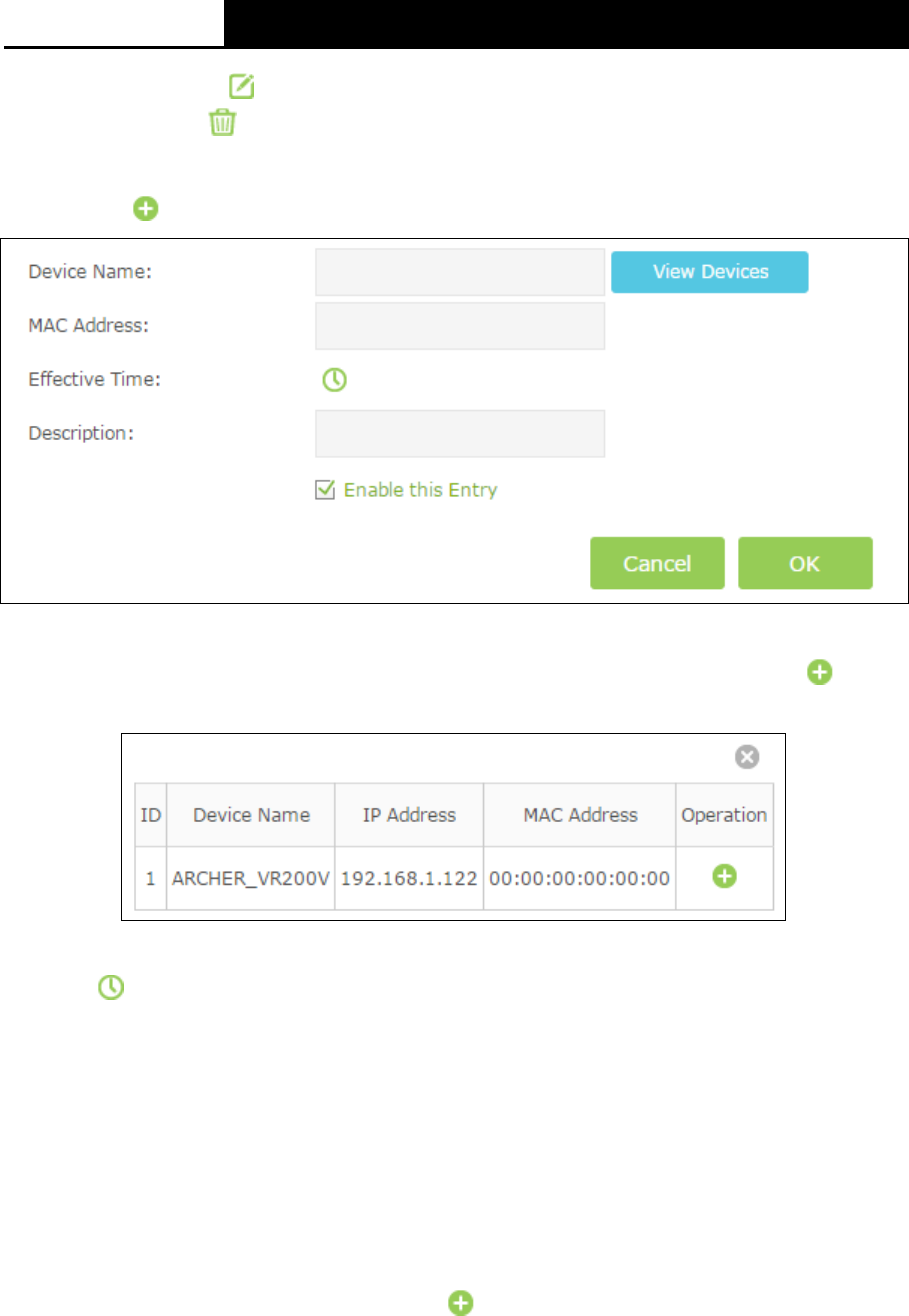Click the Cancel button
Image resolution: width=909 pixels, height=1316 pixels.
point(657,563)
